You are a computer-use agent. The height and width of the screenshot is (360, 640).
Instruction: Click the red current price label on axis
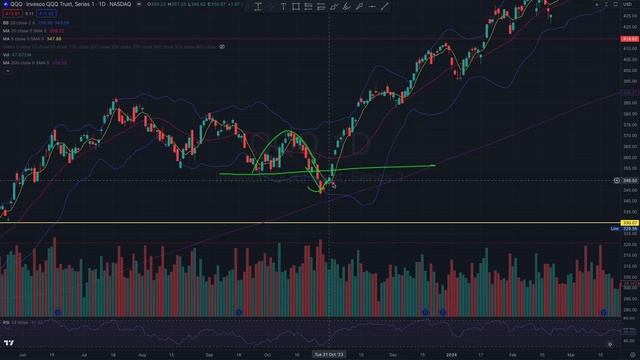click(x=629, y=39)
